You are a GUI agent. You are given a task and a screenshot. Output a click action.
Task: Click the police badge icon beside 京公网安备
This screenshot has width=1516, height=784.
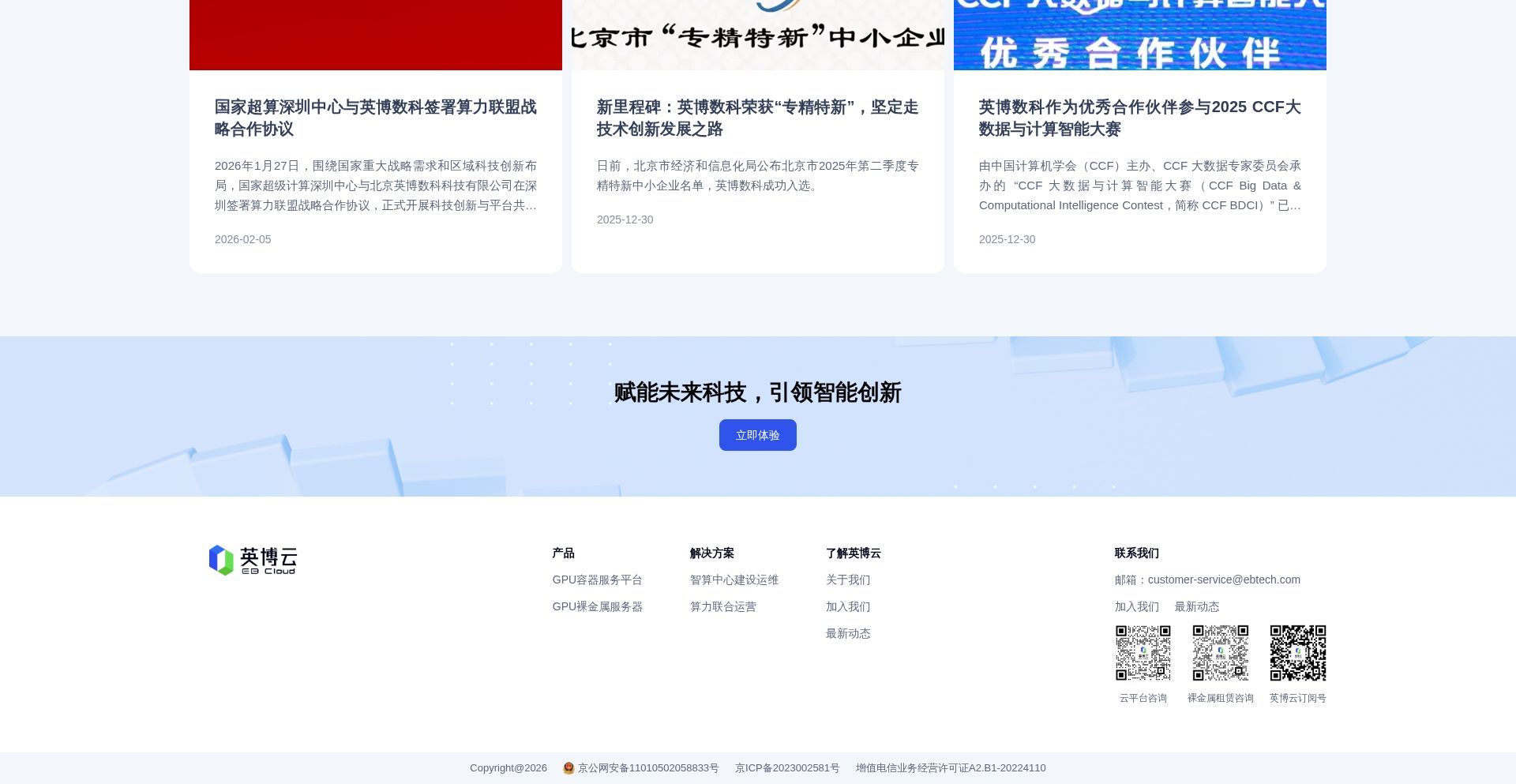568,767
